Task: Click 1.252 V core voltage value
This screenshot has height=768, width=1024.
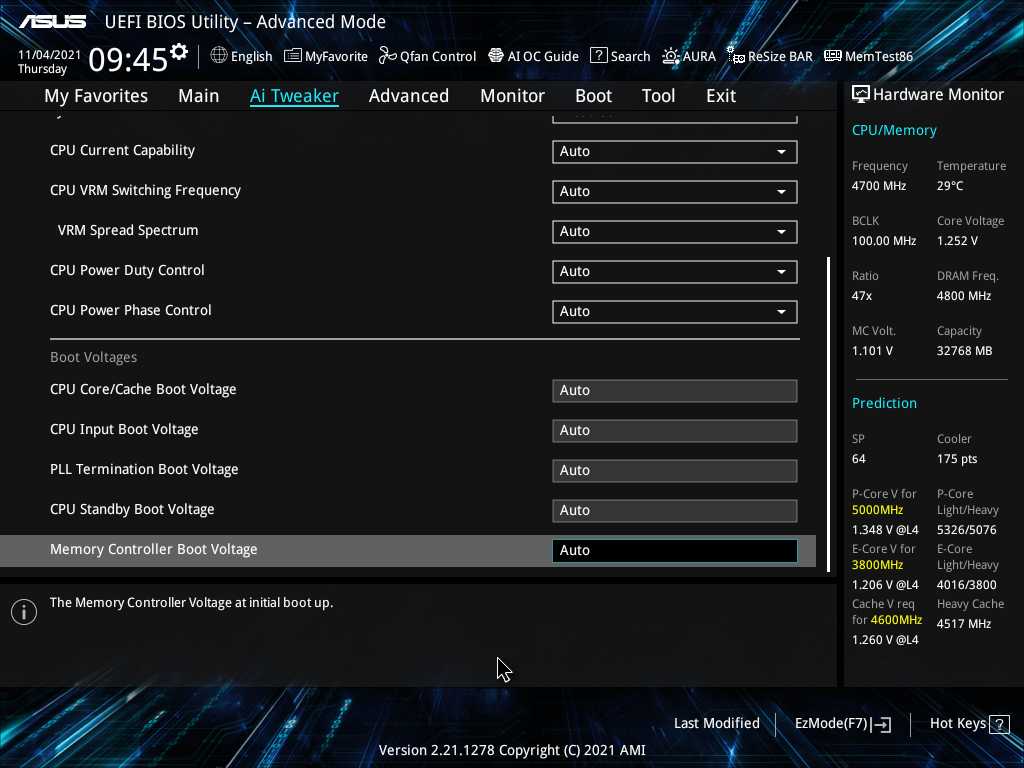Action: tap(957, 241)
